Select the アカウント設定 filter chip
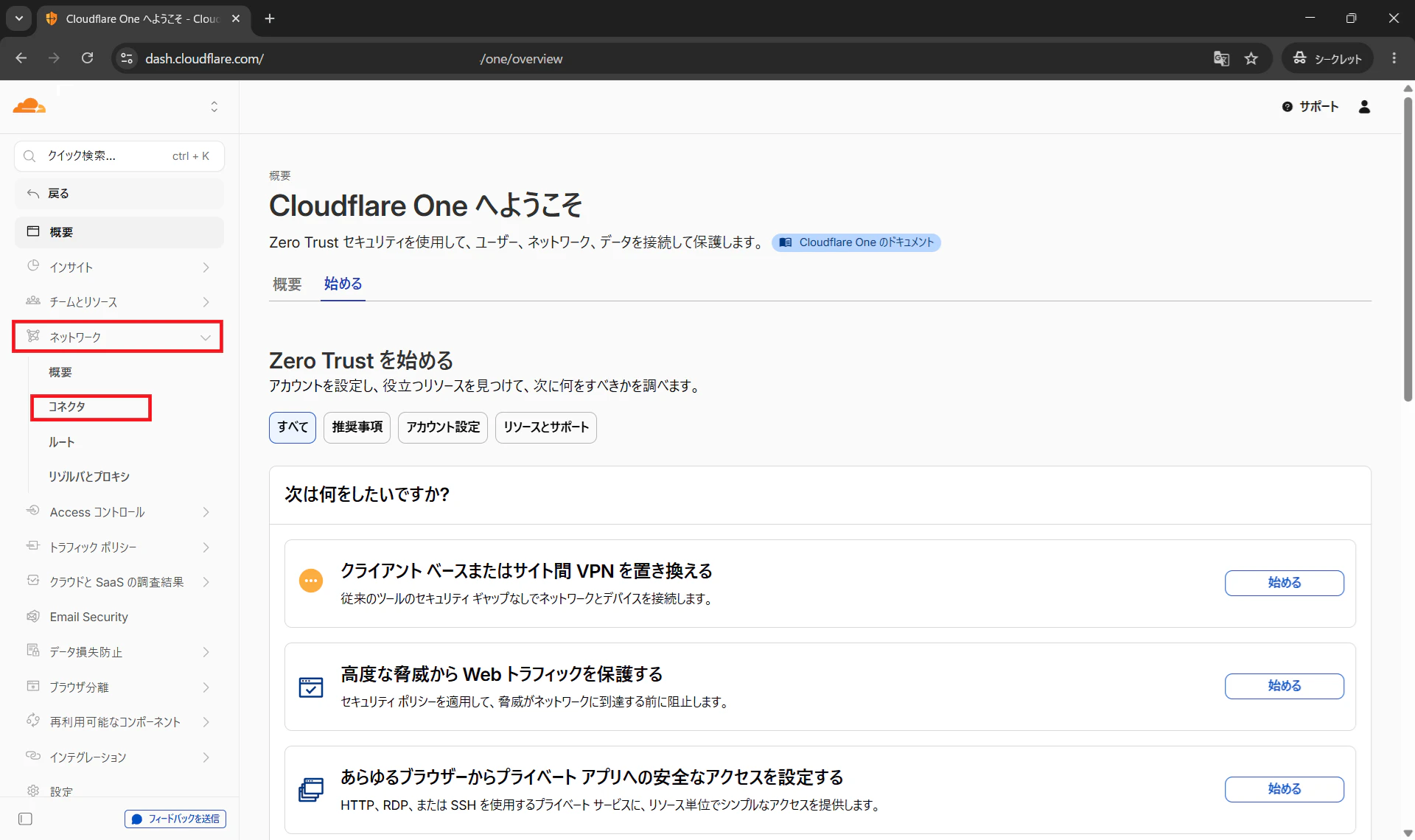1415x840 pixels. pyautogui.click(x=443, y=427)
